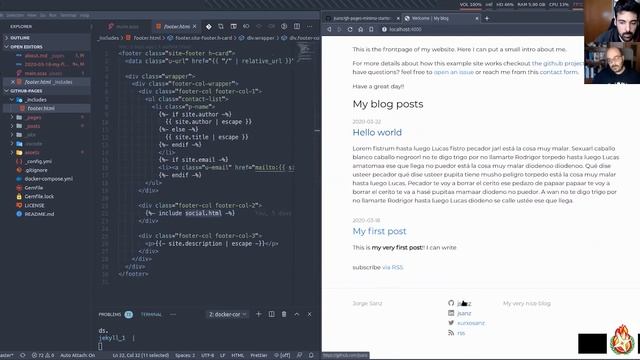Open the kurosanz Twitter footer link
This screenshot has height=360, width=640.
471,323
